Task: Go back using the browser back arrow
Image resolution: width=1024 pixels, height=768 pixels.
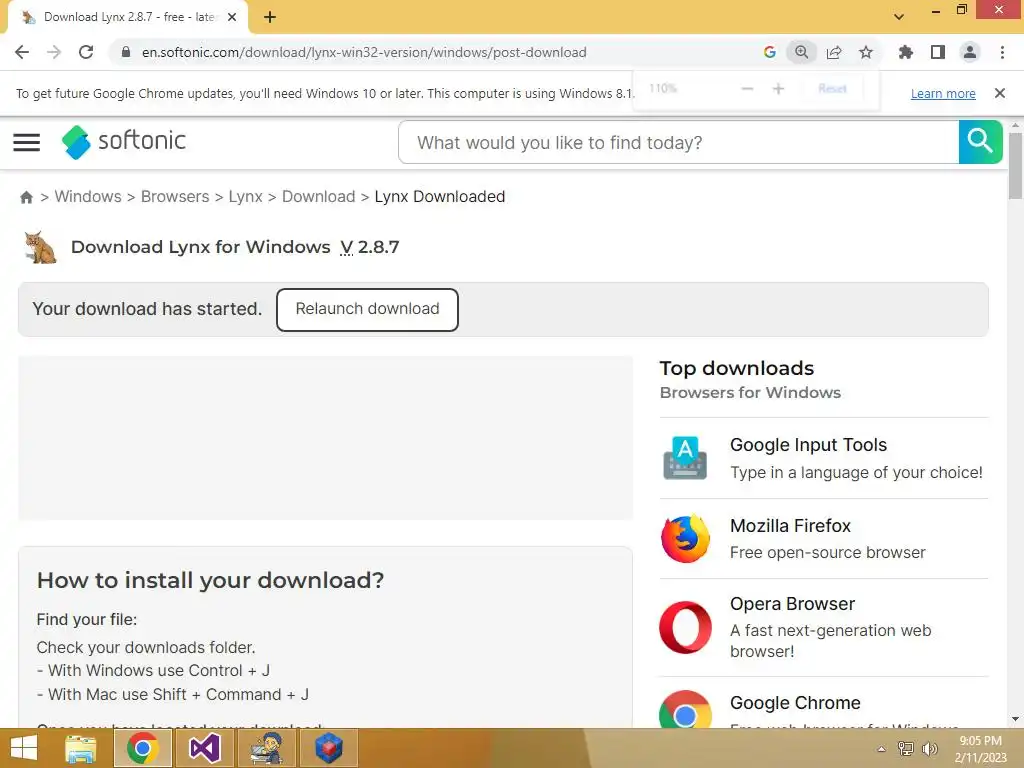Action: tap(22, 52)
